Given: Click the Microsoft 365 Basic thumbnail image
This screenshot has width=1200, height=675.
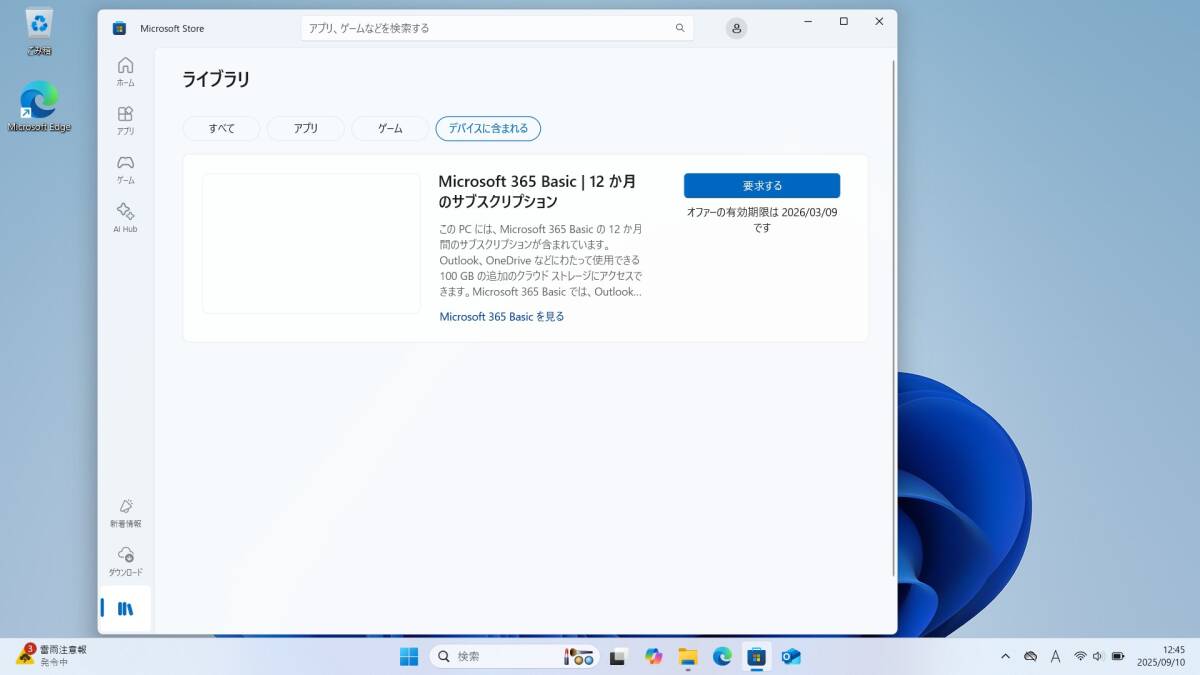Looking at the screenshot, I should tap(311, 243).
